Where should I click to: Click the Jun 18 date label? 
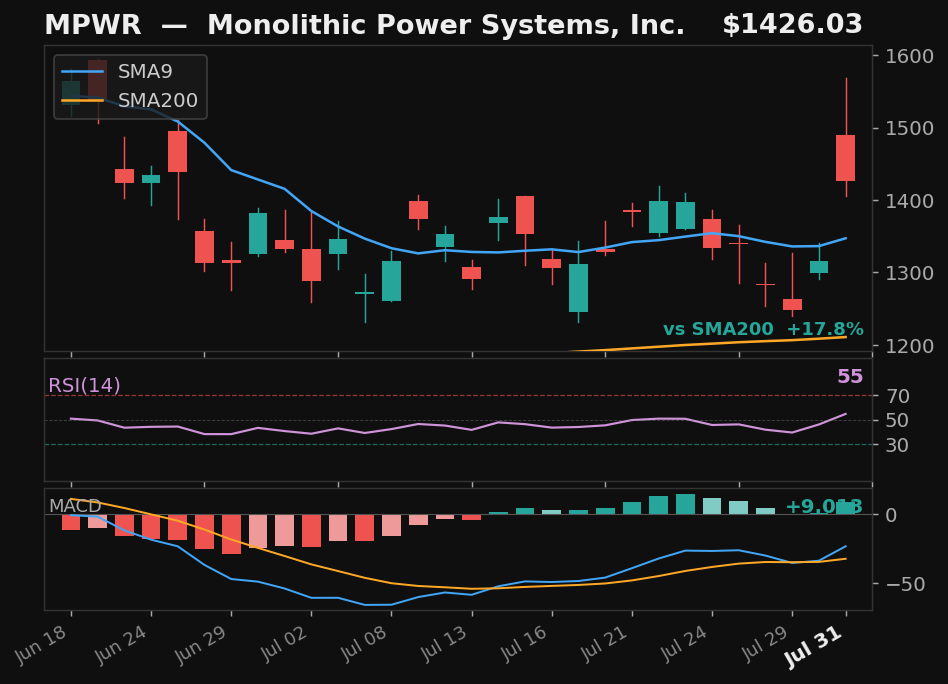point(42,644)
